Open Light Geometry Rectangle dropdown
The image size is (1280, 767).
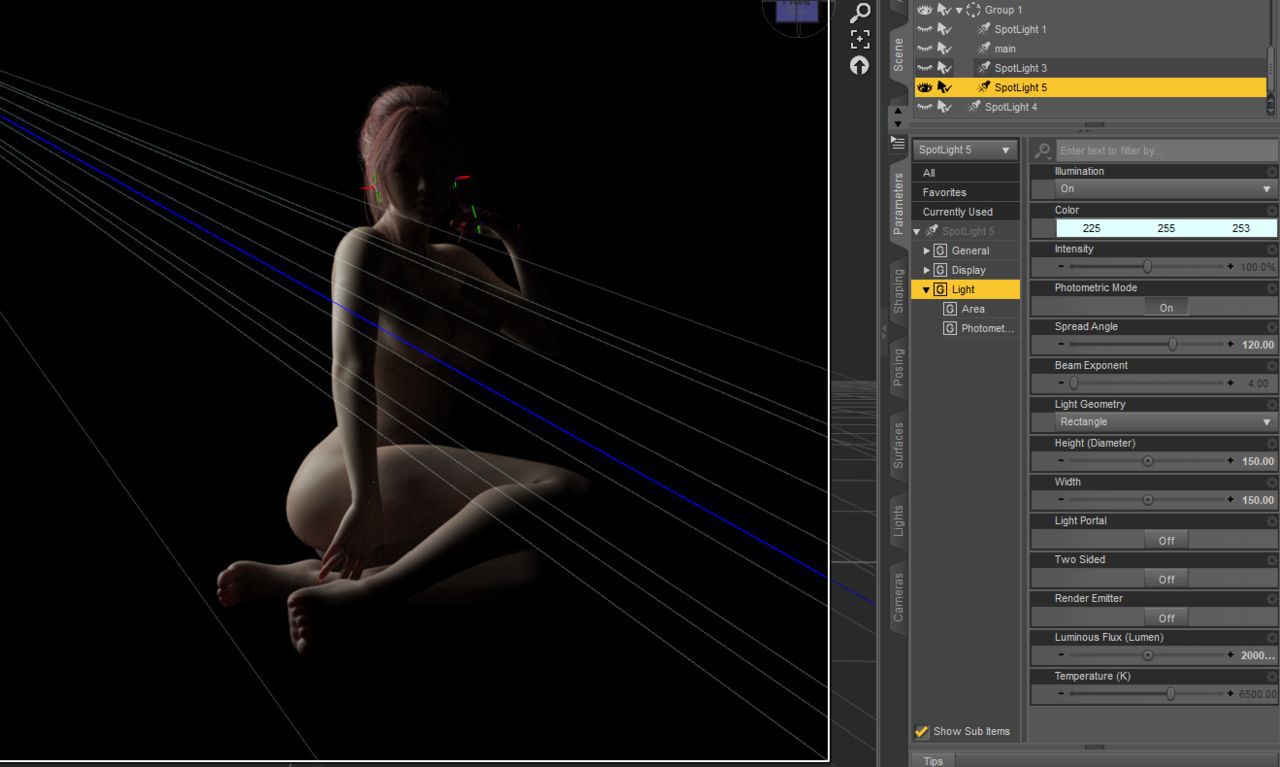(x=1165, y=422)
